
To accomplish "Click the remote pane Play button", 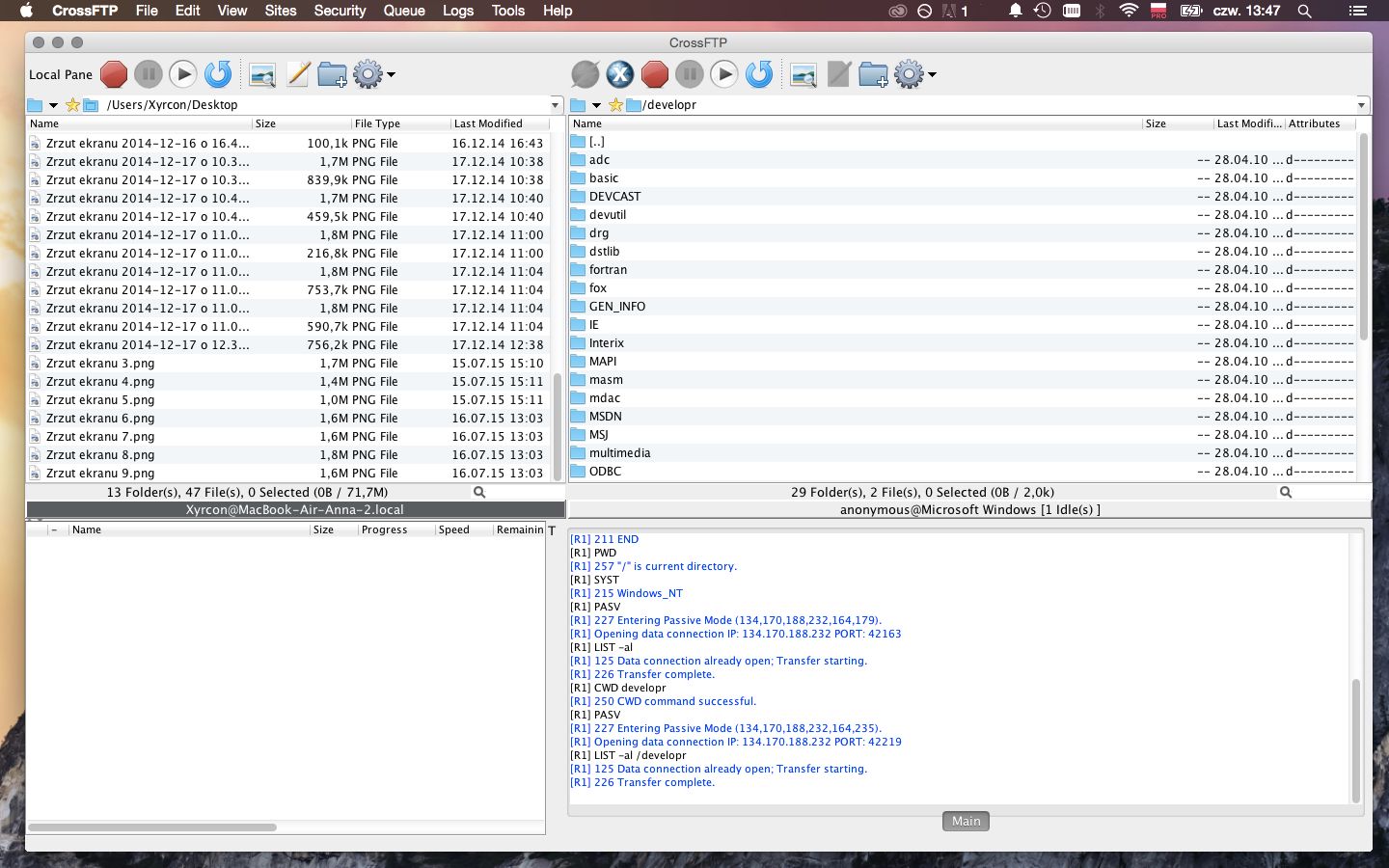I will (724, 74).
